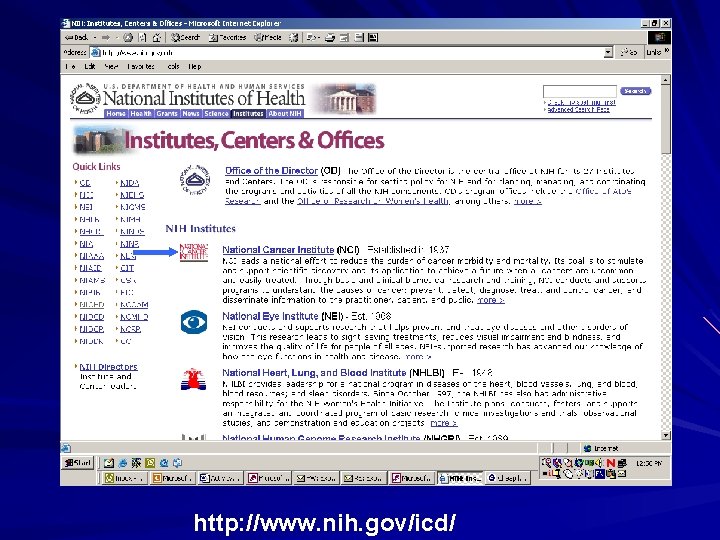
Task: Open the Search pane from the toolbar
Action: pos(185,38)
